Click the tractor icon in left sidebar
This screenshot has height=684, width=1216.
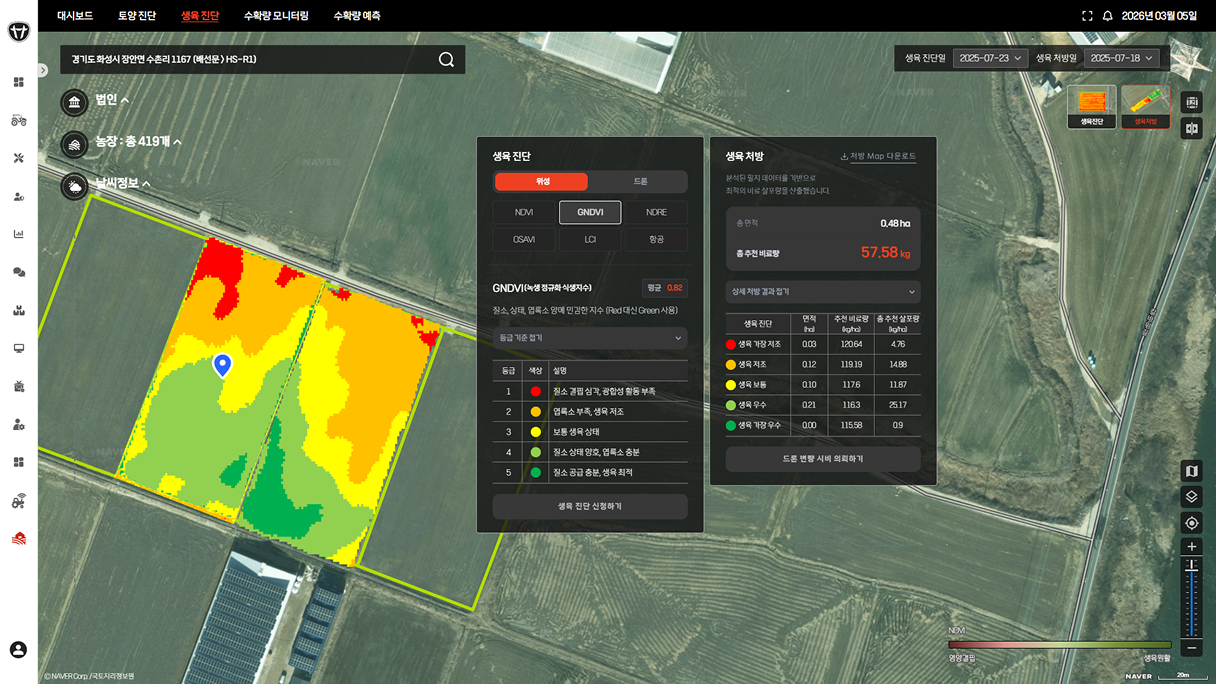pyautogui.click(x=18, y=120)
